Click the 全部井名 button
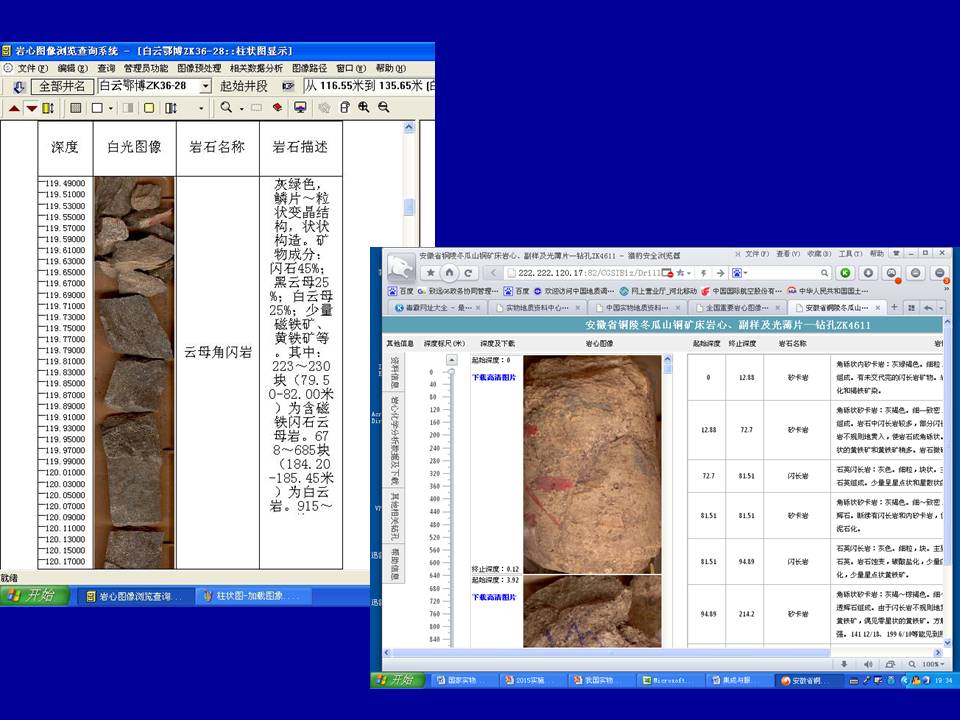This screenshot has height=720, width=960. click(62, 86)
